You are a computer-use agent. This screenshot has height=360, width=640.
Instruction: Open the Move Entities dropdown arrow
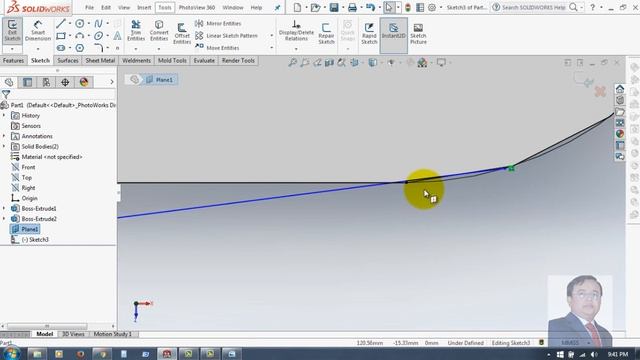pos(272,48)
